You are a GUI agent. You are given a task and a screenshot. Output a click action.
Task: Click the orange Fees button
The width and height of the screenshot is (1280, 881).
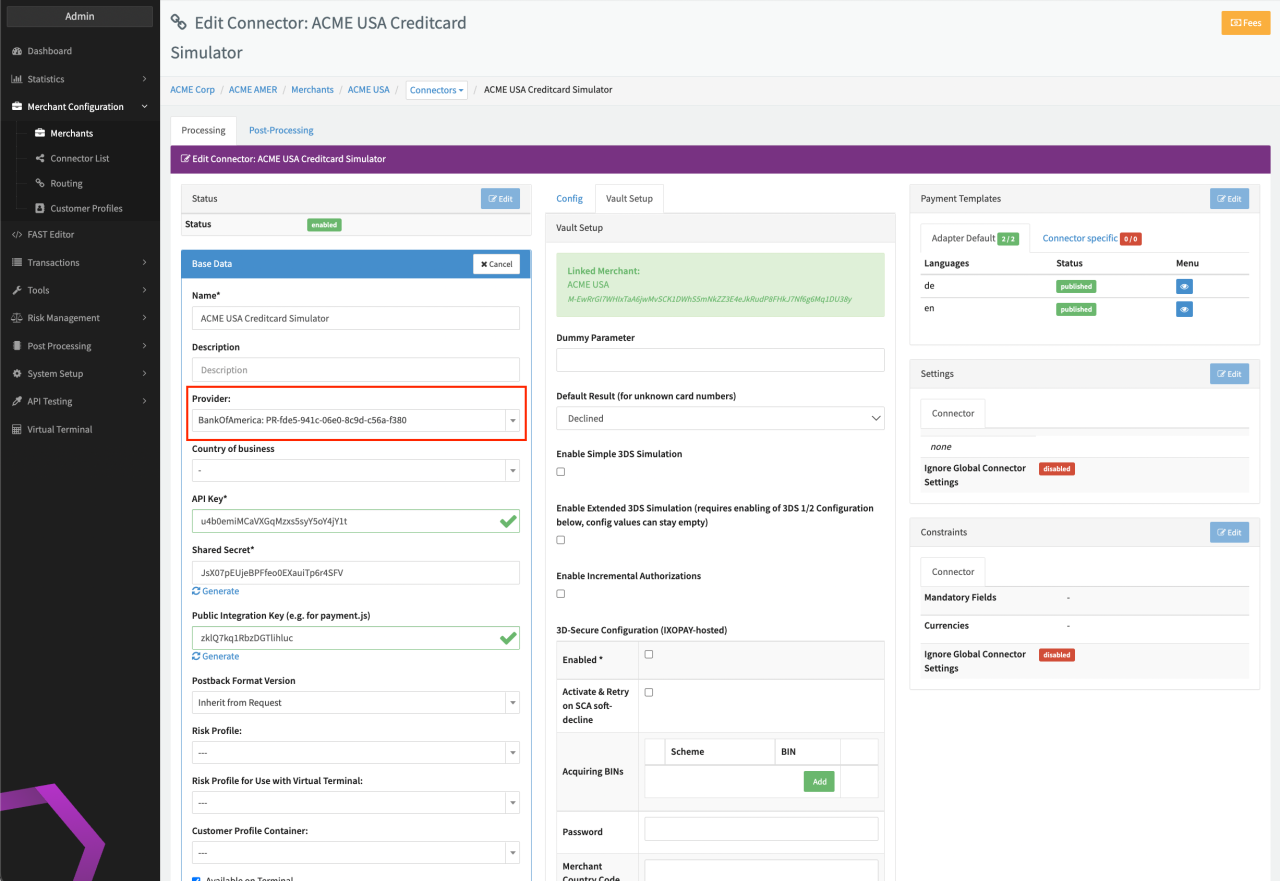1245,23
